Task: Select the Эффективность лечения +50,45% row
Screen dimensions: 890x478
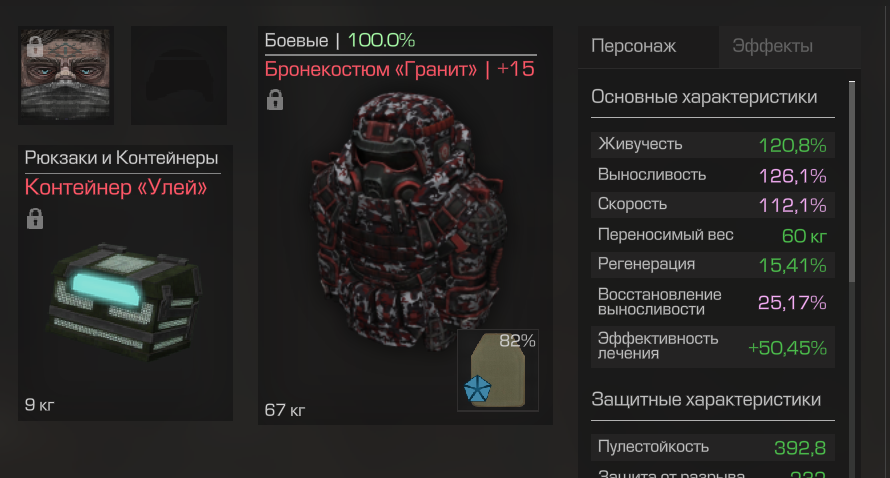Action: click(712, 346)
